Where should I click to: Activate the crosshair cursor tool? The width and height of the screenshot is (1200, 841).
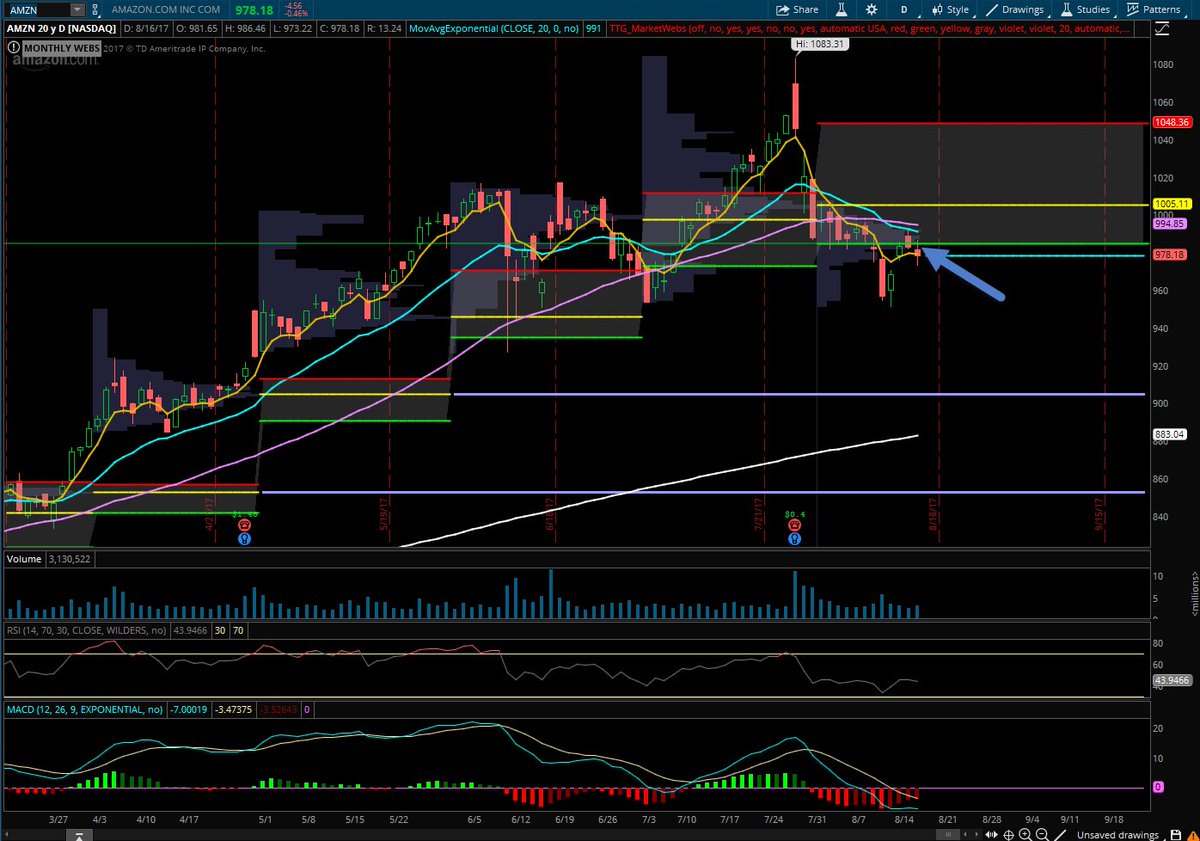[x=1008, y=833]
